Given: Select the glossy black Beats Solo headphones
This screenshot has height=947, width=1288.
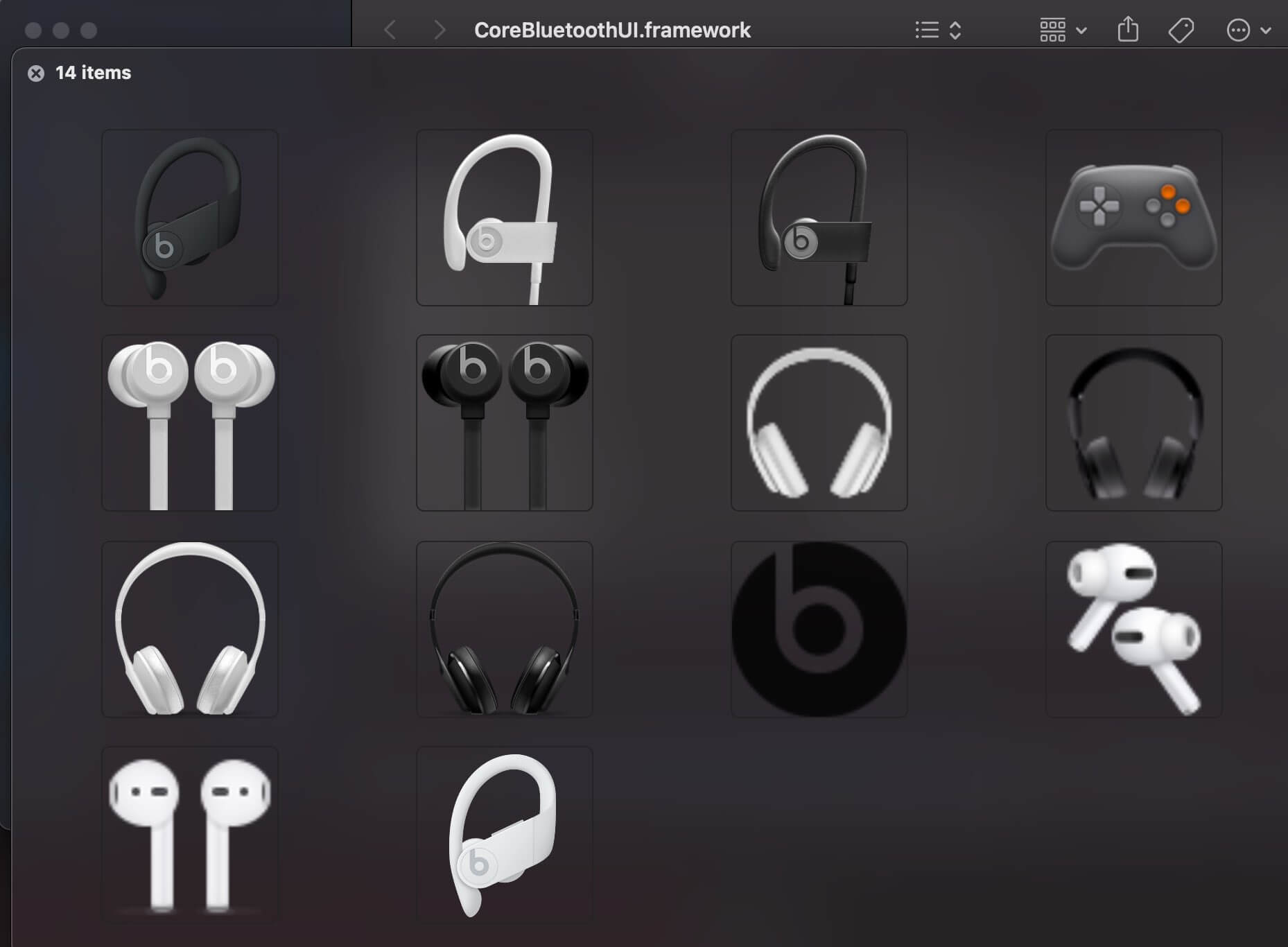Looking at the screenshot, I should [x=505, y=629].
